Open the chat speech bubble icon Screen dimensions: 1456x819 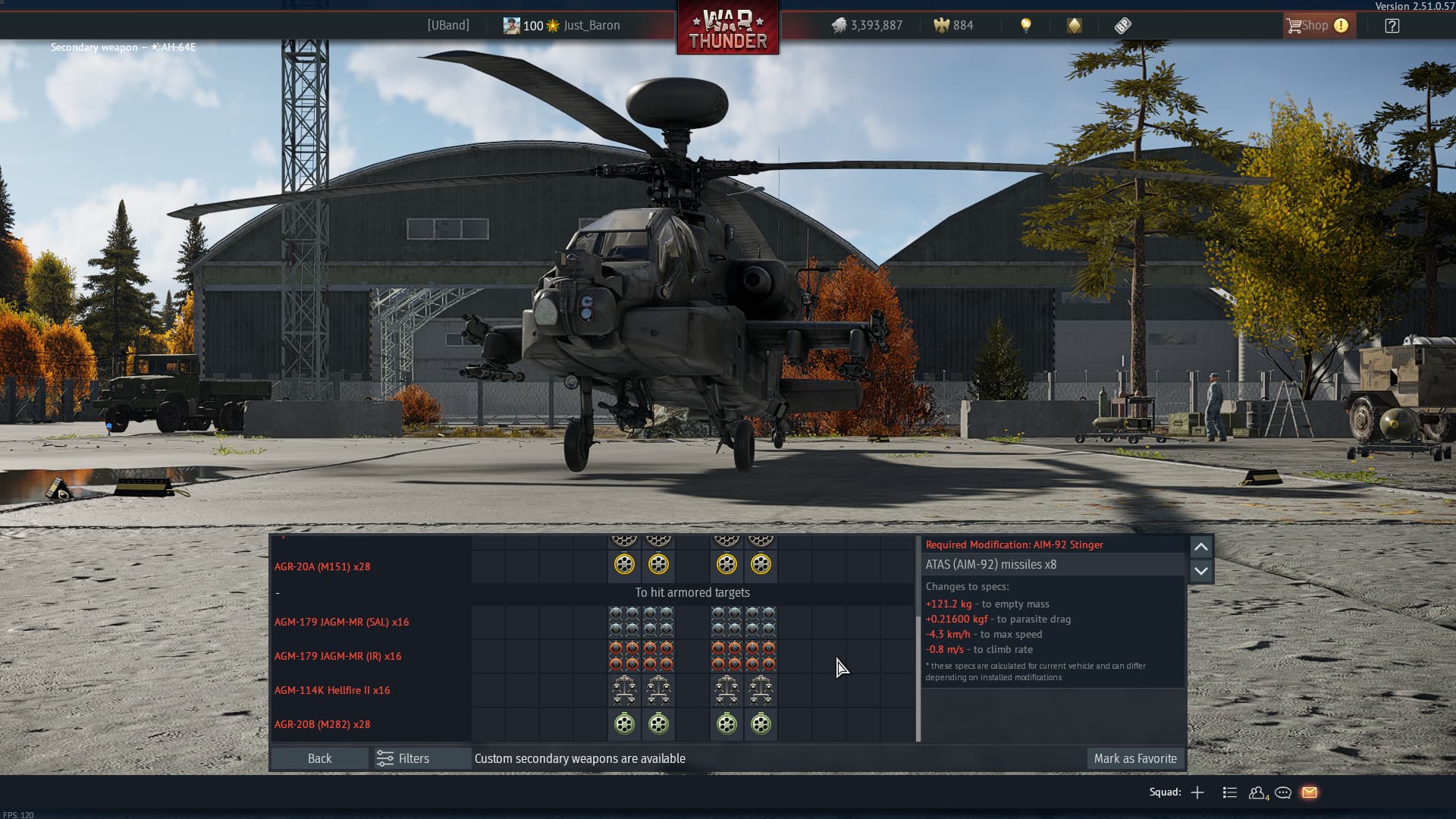click(x=1283, y=792)
